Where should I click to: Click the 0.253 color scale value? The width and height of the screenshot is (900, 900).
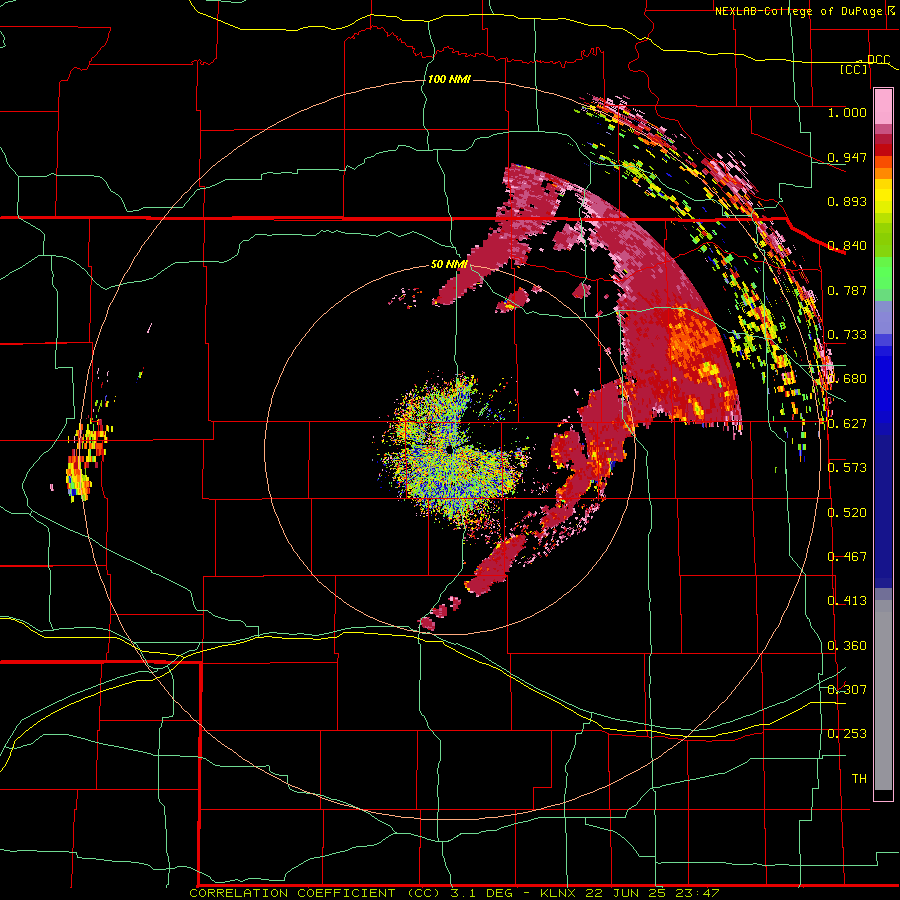coord(847,734)
